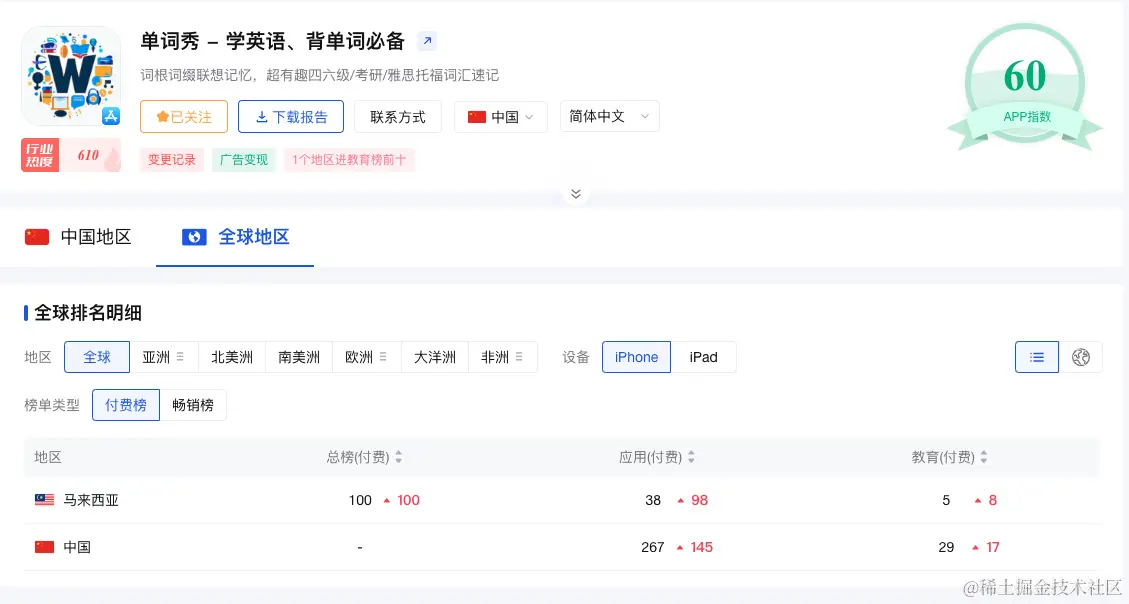Screen dimensions: 1129x604
Task: Click 中国 education rank value 29
Action: 946,547
